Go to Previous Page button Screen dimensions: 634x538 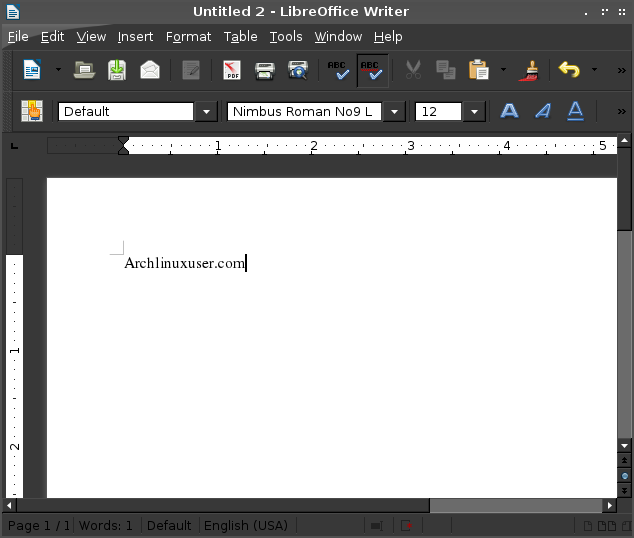coord(625,460)
